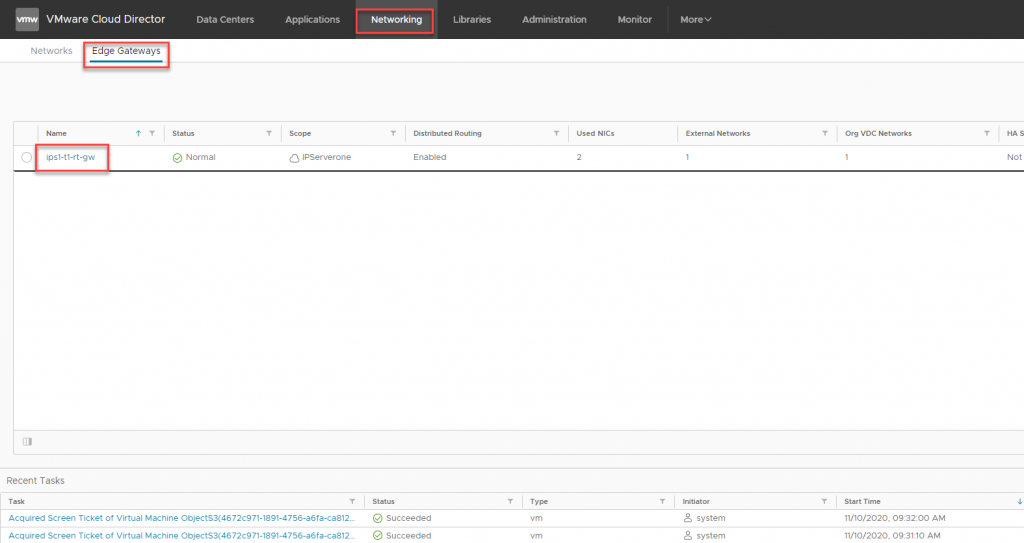Open filter on Recent Tasks Type column
This screenshot has width=1024, height=543.
[661, 501]
